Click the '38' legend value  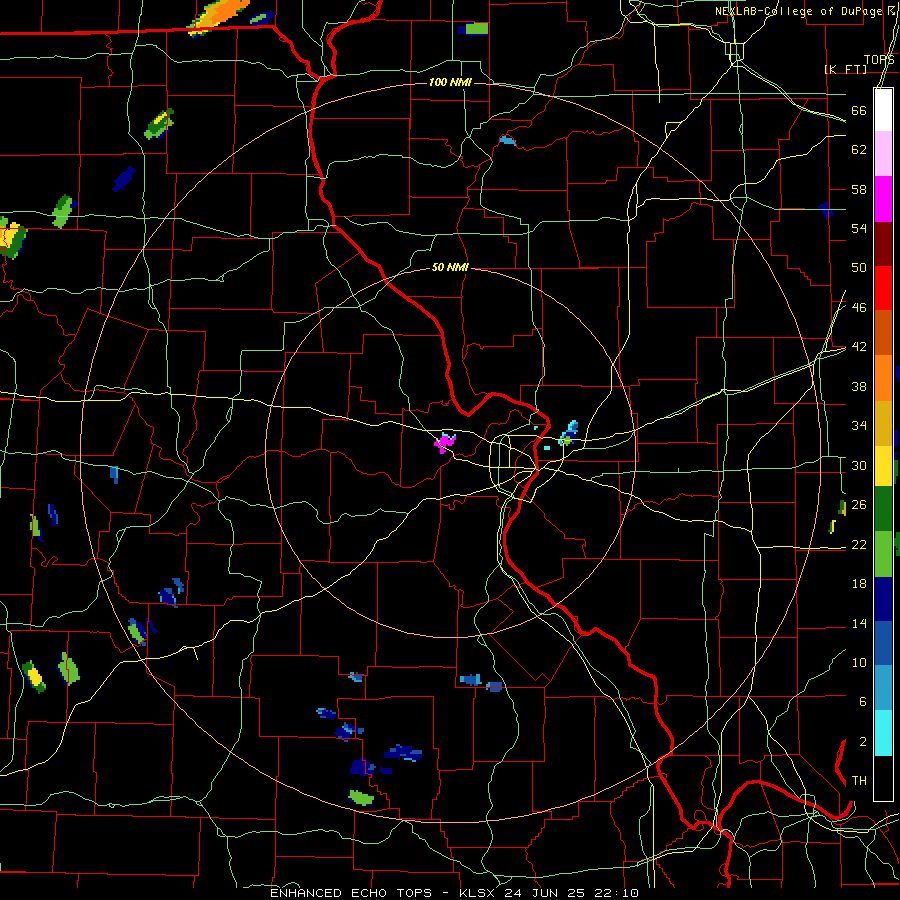tap(859, 386)
